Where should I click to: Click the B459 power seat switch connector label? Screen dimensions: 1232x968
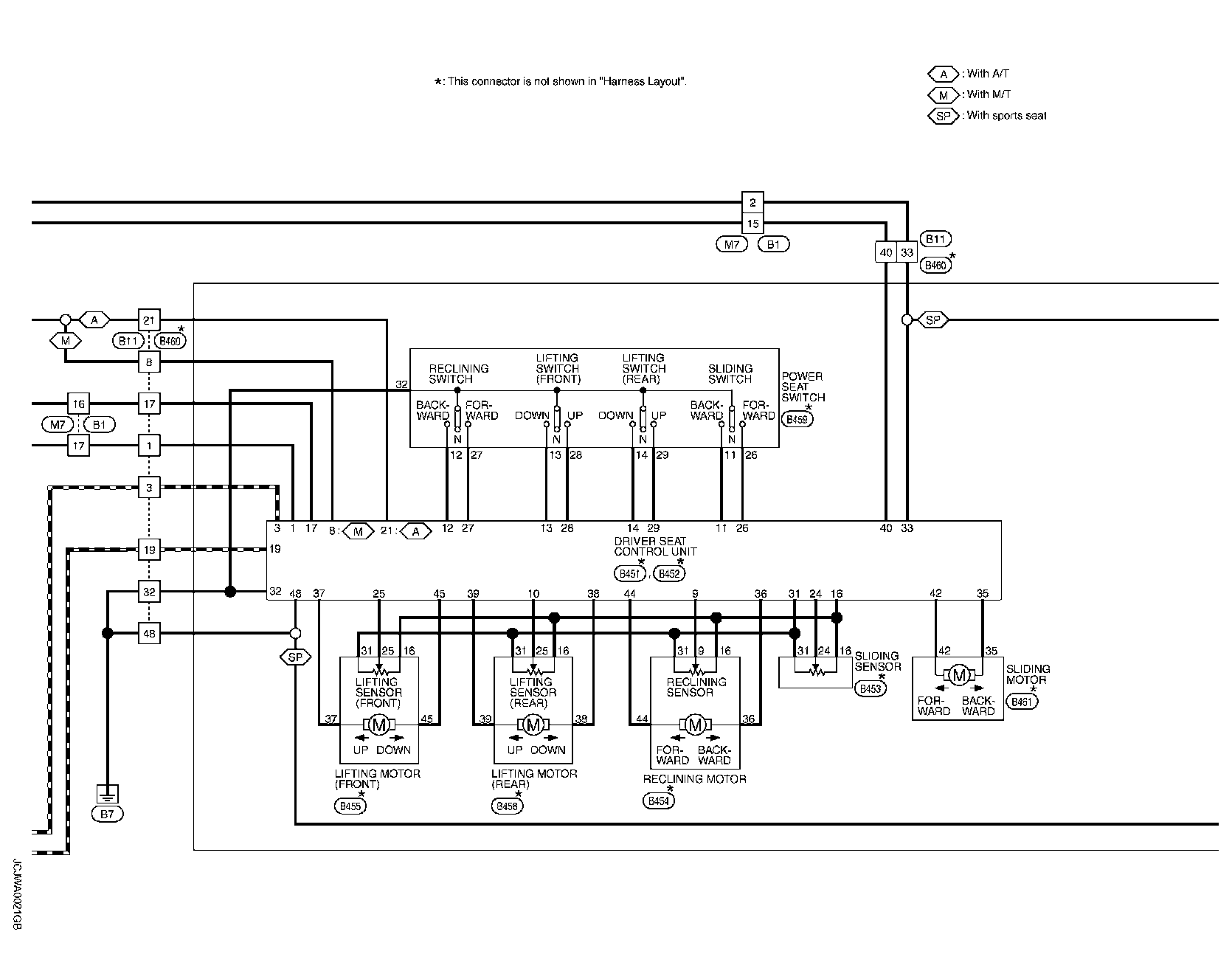[797, 419]
